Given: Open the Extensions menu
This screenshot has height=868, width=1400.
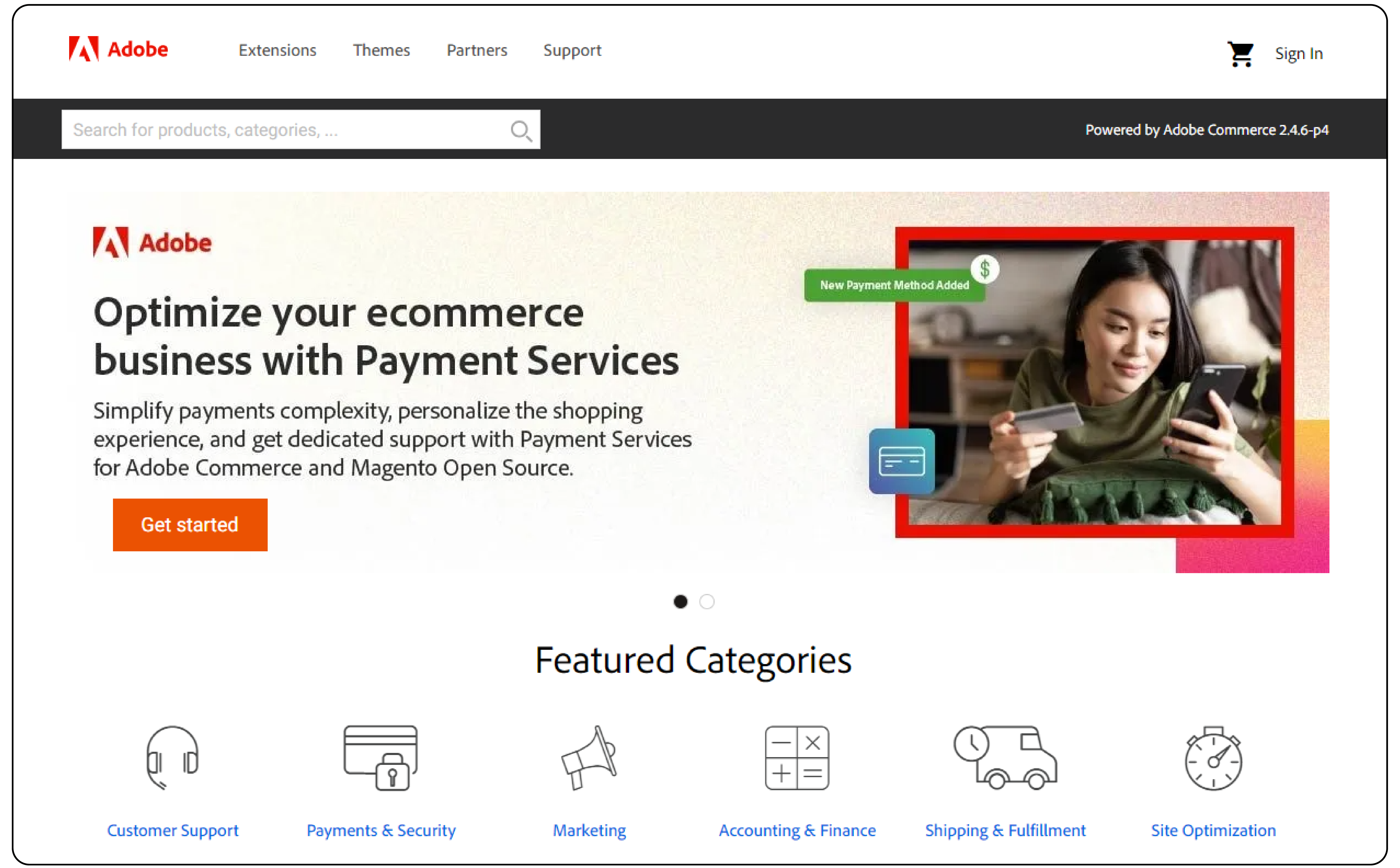Looking at the screenshot, I should (x=277, y=51).
